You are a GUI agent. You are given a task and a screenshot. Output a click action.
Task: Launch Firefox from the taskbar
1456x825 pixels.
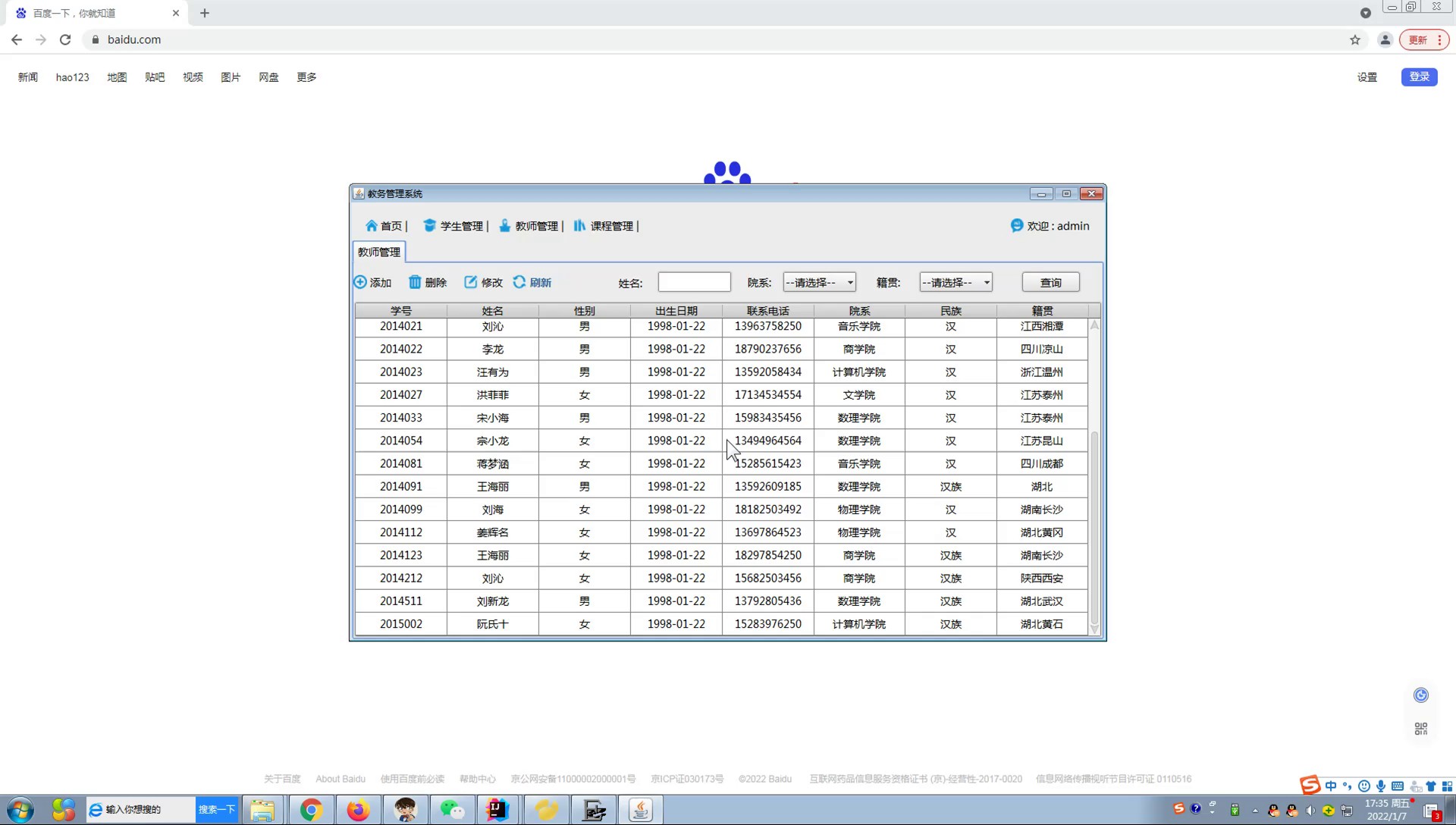pos(358,810)
